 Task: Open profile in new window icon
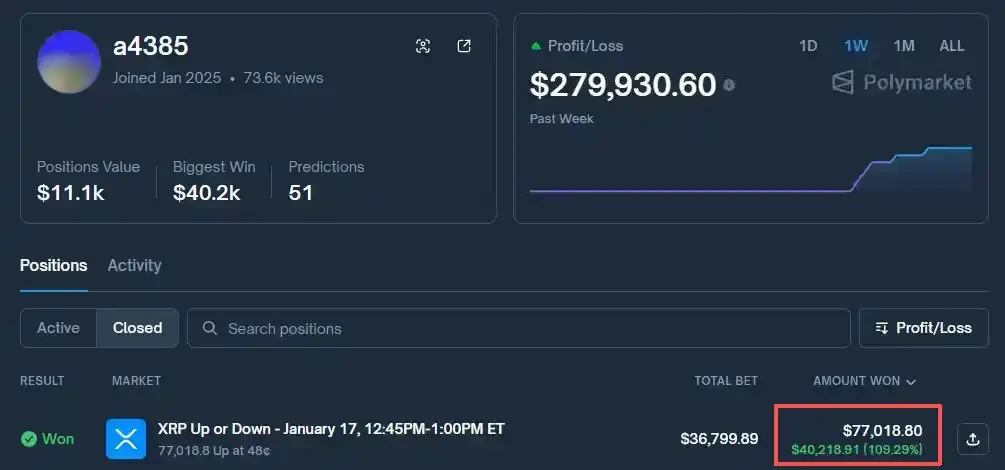464,46
